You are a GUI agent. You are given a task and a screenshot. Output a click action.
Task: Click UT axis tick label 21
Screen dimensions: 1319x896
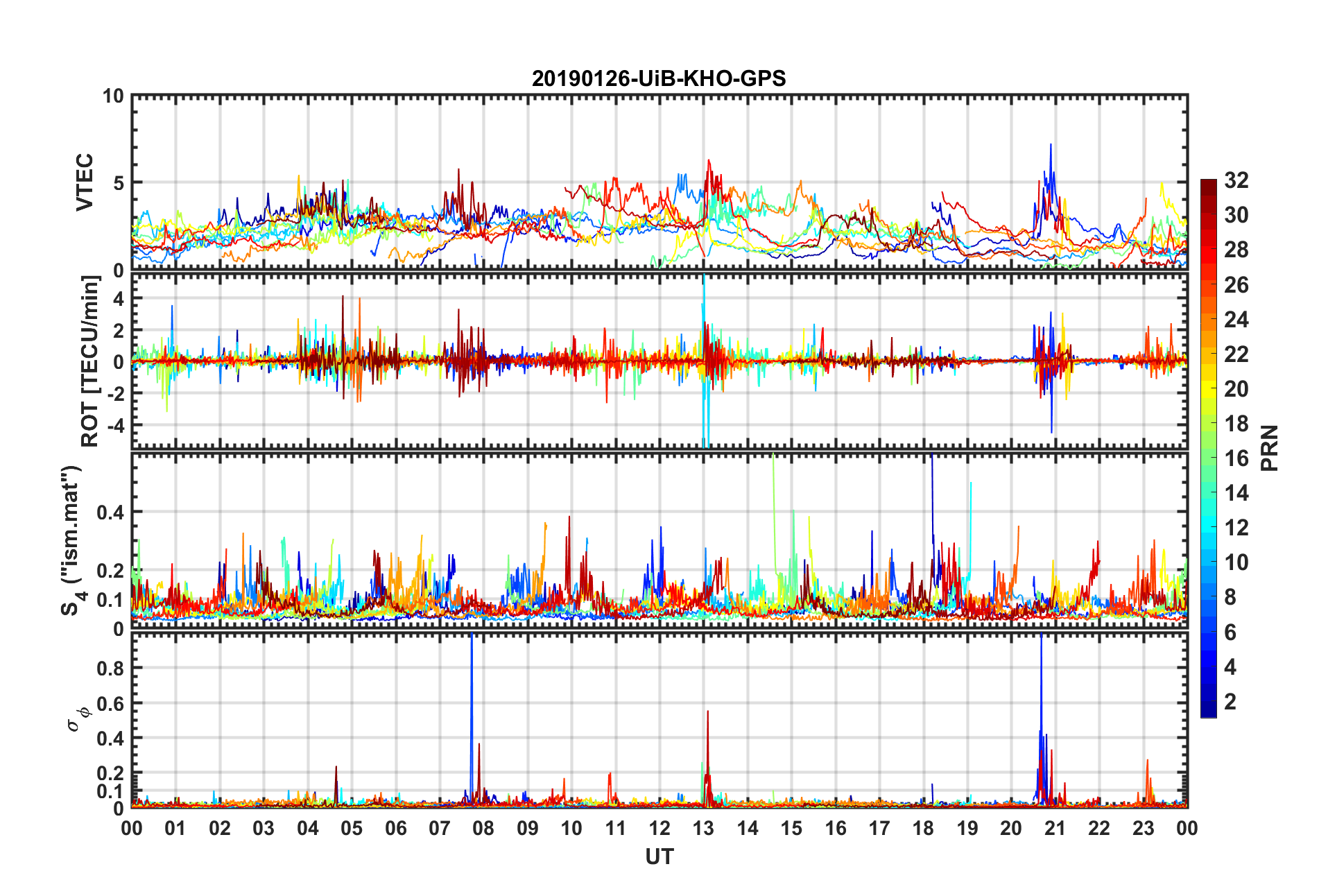[x=1055, y=828]
